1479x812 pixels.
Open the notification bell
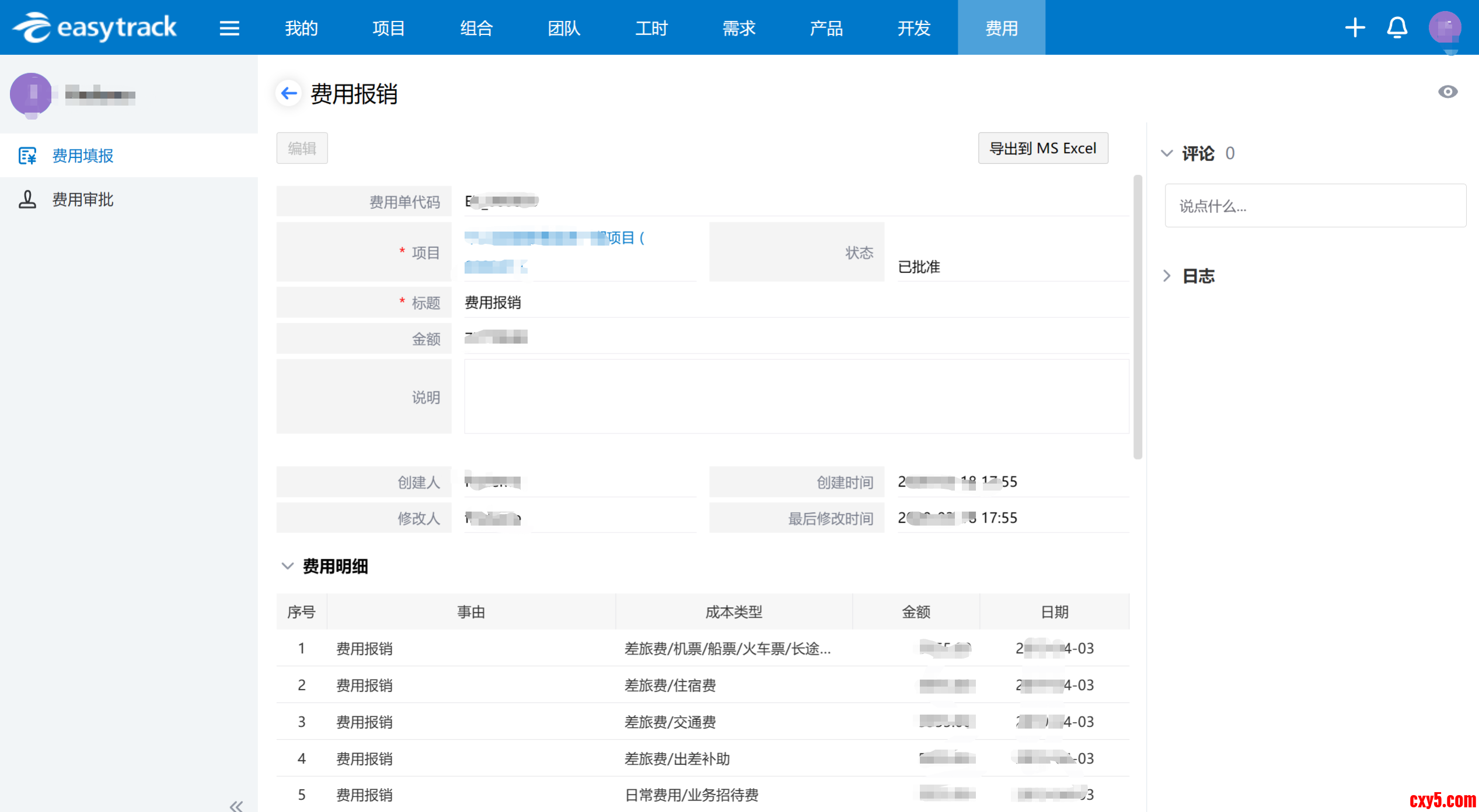coord(1397,27)
